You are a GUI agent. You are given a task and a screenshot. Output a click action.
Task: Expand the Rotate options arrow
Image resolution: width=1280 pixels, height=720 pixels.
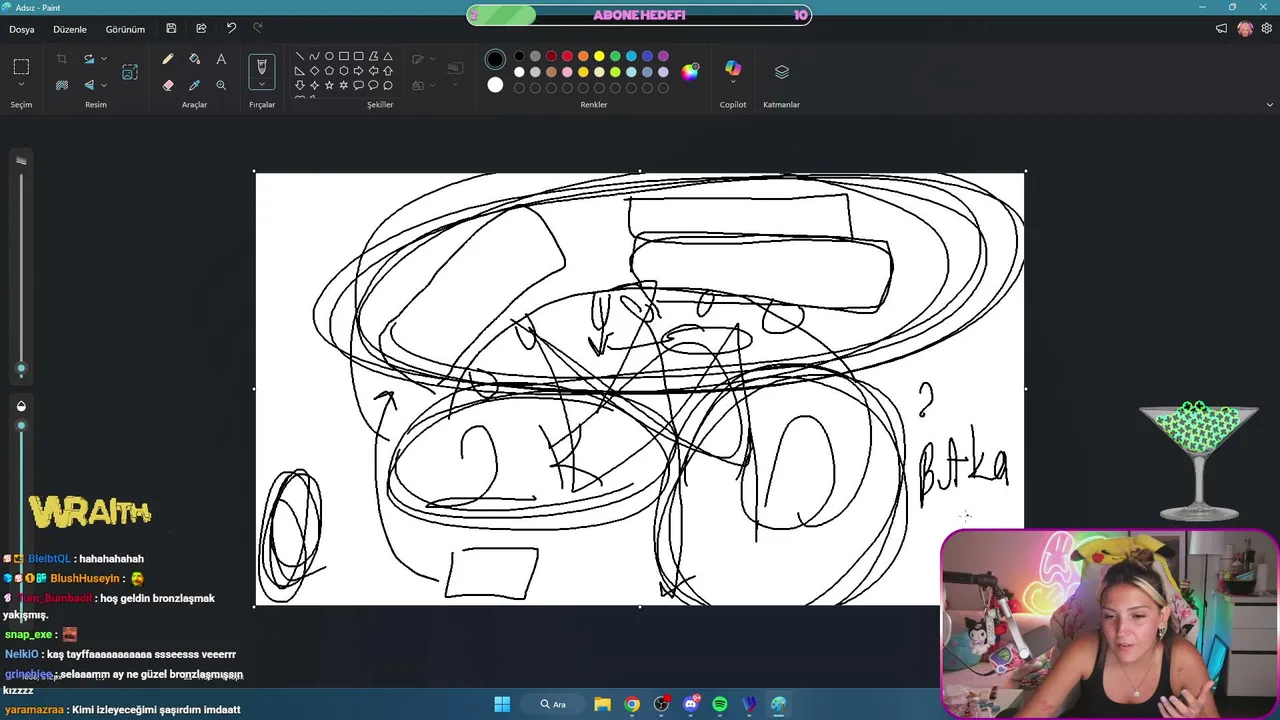tap(104, 60)
